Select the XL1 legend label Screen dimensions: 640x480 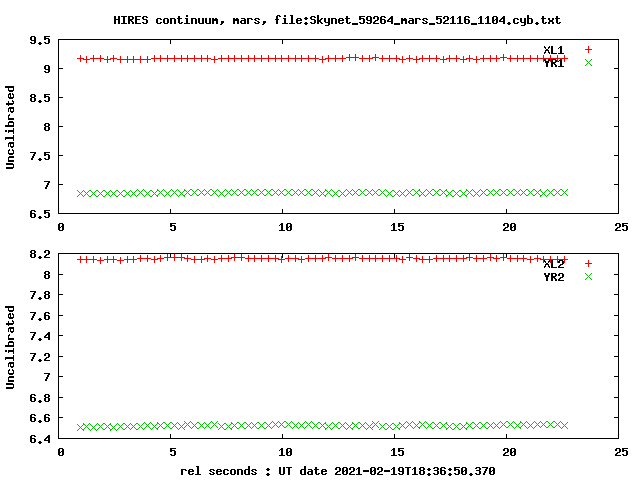click(x=553, y=50)
